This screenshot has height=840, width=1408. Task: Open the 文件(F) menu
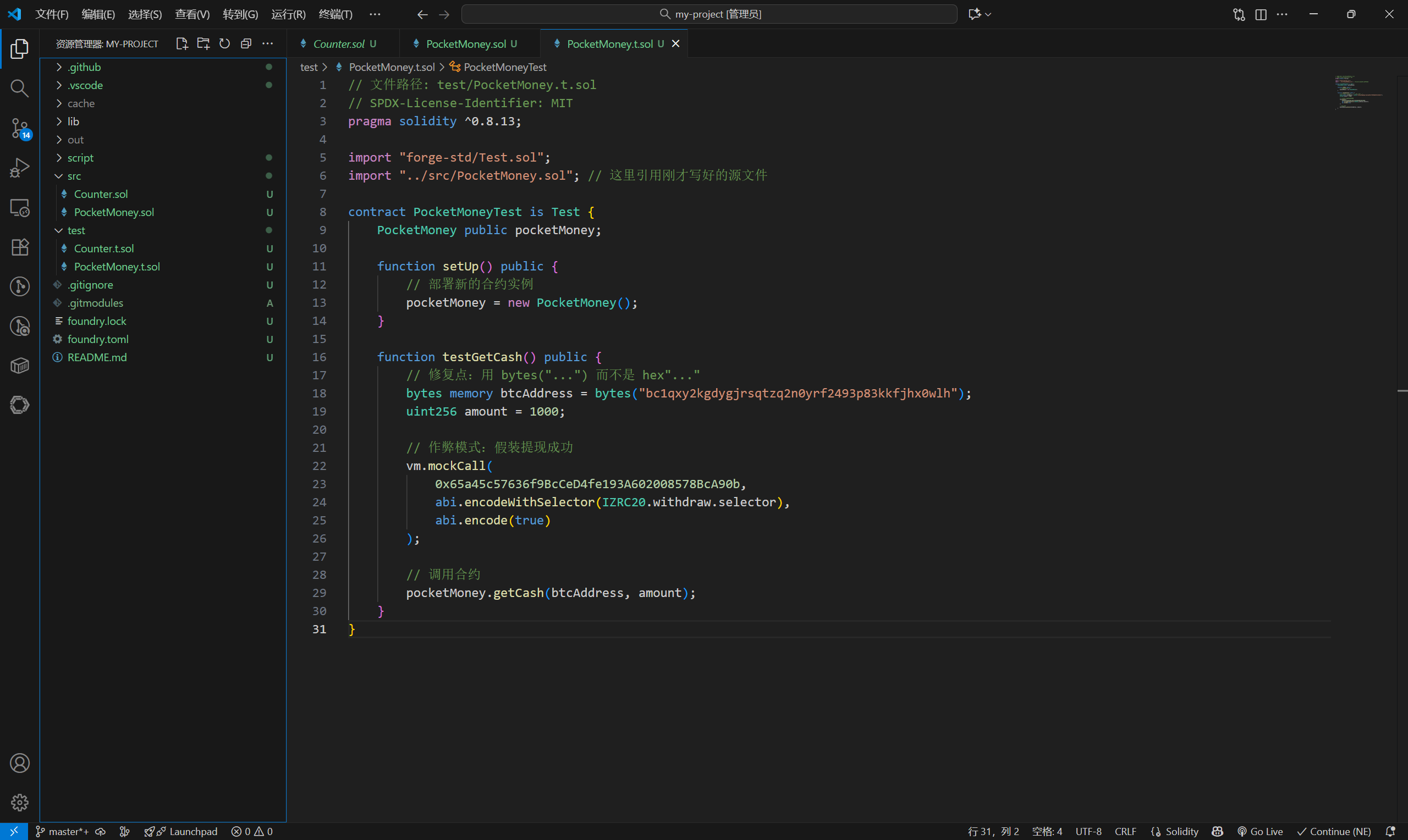click(52, 14)
